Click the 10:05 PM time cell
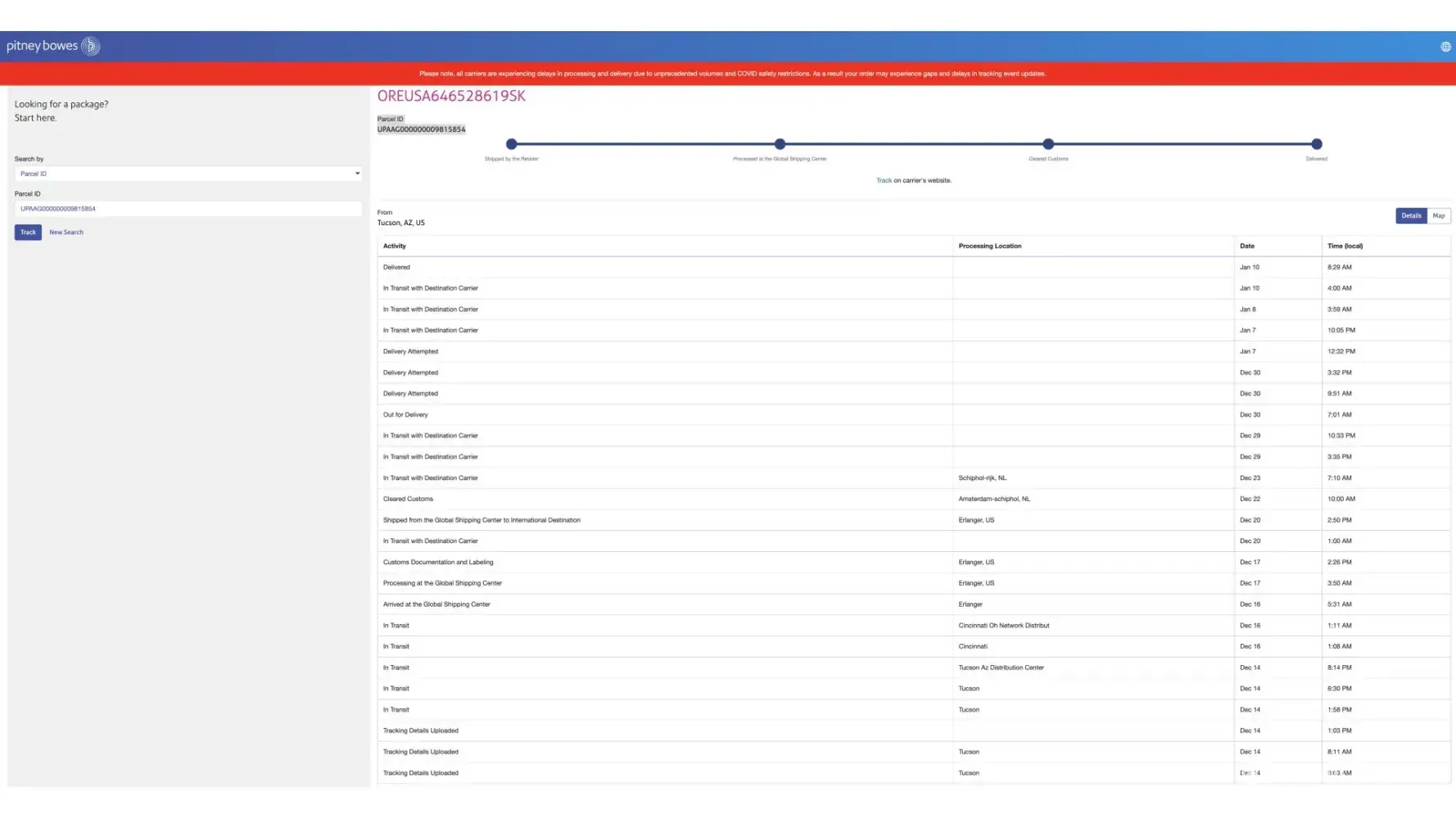The width and height of the screenshot is (1456, 819). coord(1341,330)
